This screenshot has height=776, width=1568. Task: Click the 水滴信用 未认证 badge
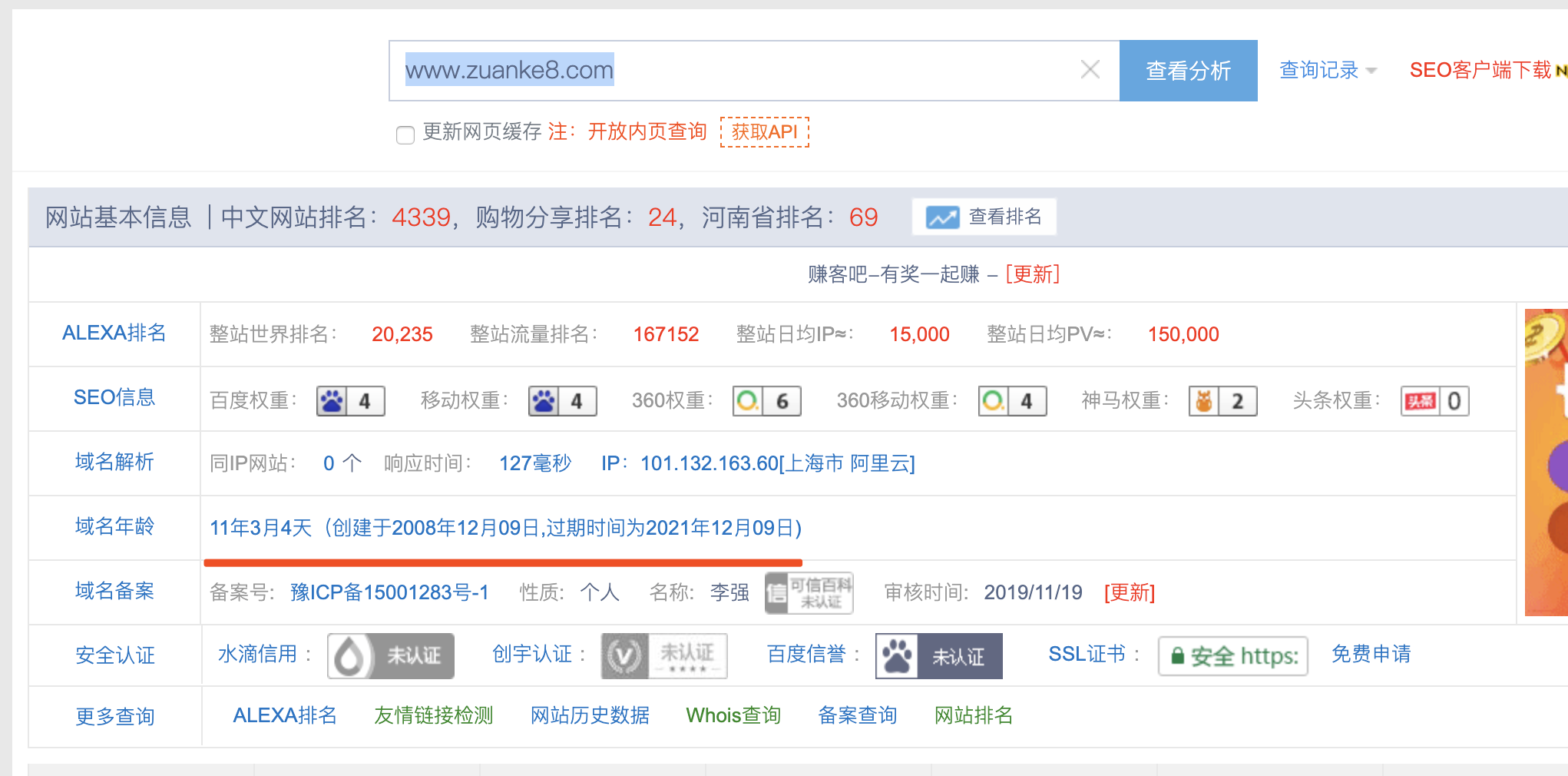click(390, 655)
